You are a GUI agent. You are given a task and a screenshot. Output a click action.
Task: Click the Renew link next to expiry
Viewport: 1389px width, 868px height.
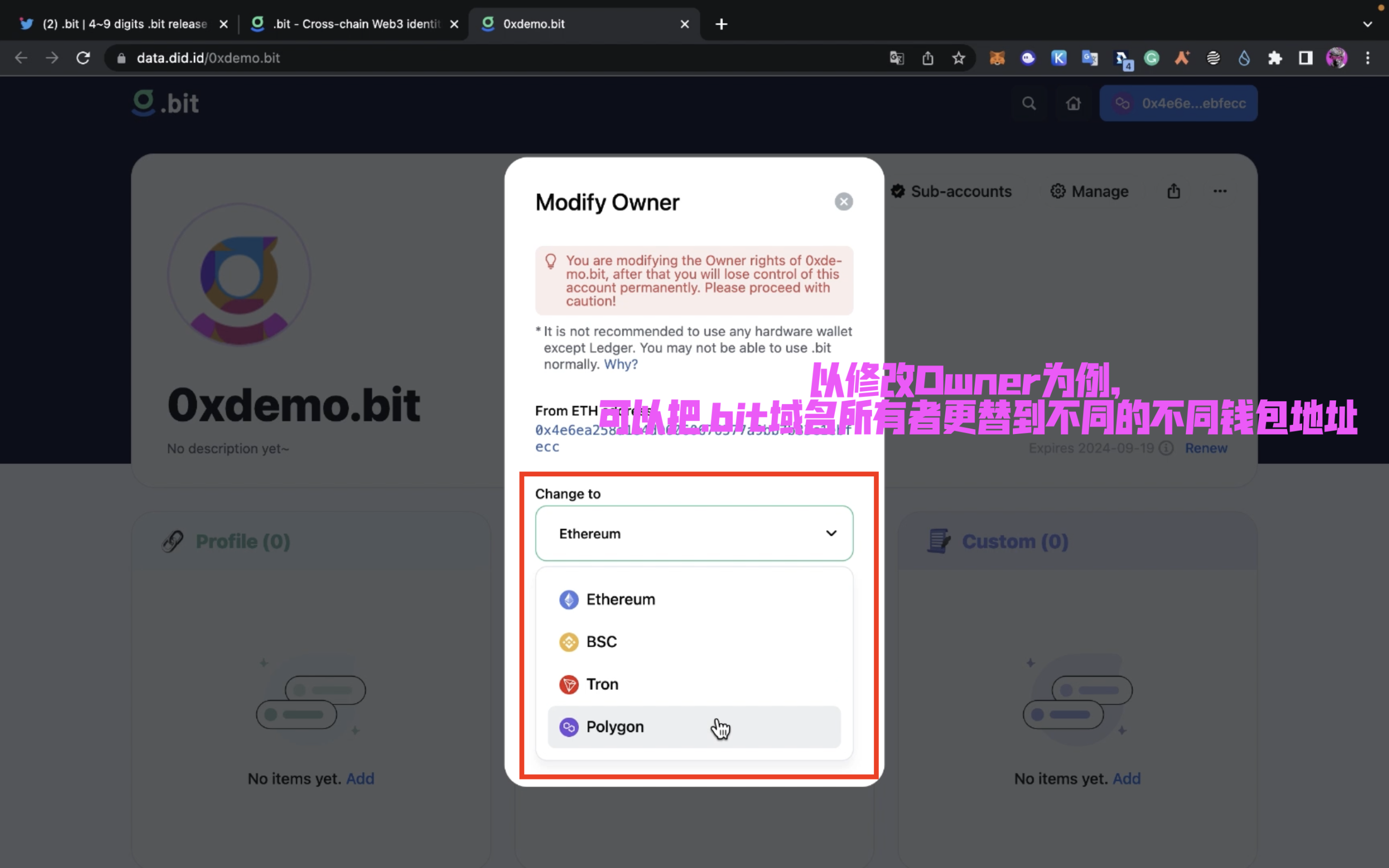(1206, 448)
